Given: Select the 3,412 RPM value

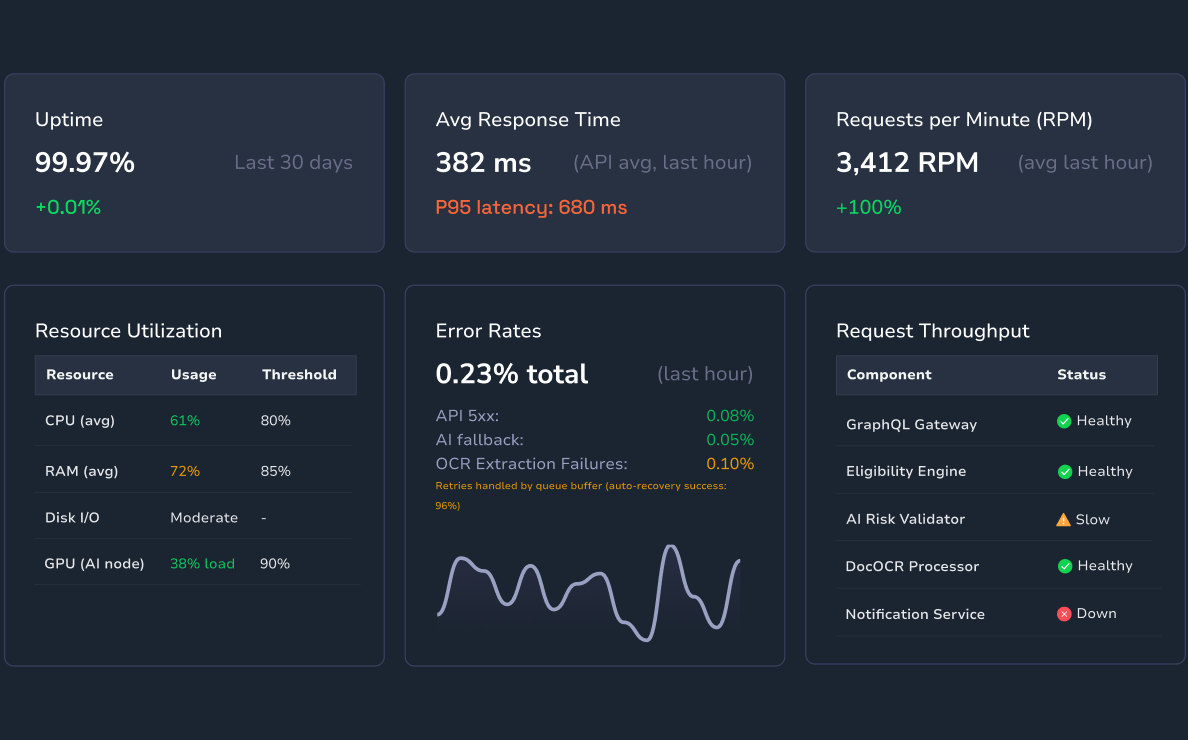Looking at the screenshot, I should [x=907, y=163].
